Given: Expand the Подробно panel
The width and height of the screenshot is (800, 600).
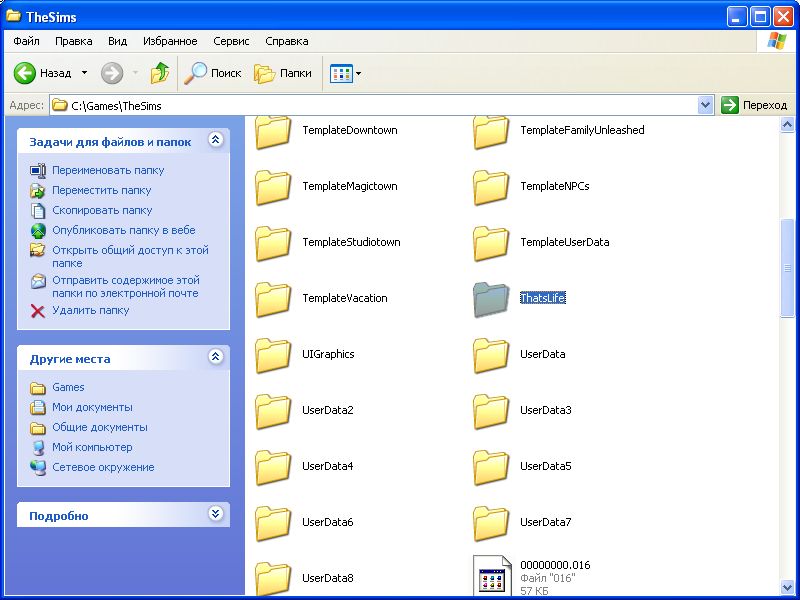Looking at the screenshot, I should [215, 514].
